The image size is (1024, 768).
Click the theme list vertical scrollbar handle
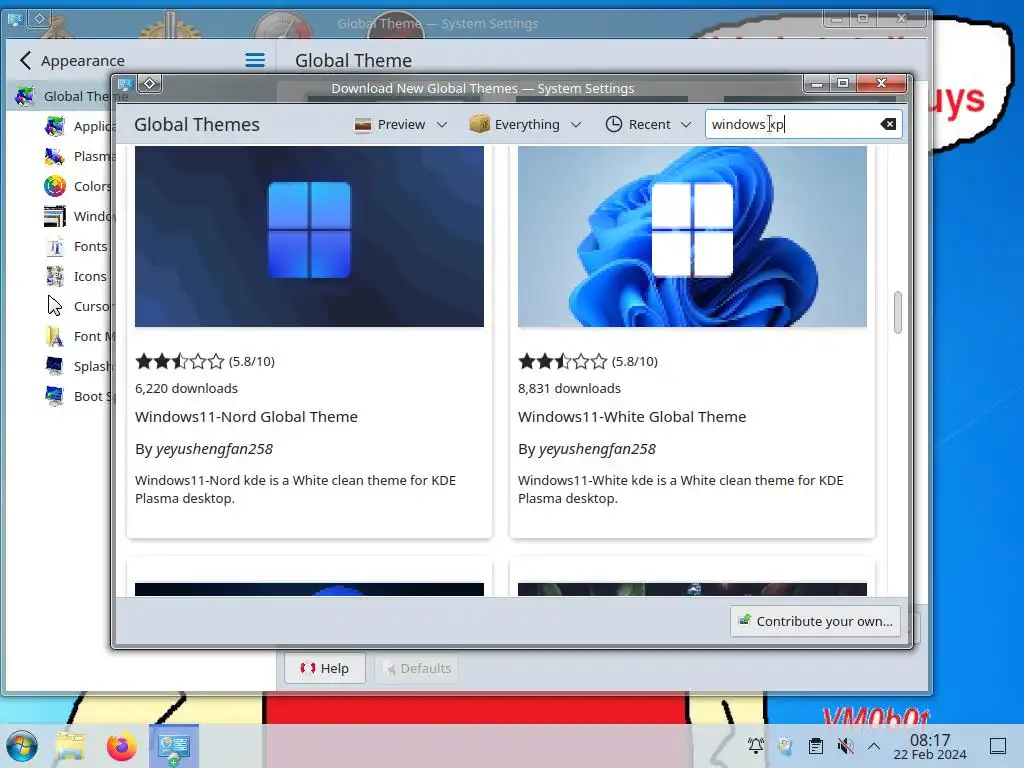(898, 312)
